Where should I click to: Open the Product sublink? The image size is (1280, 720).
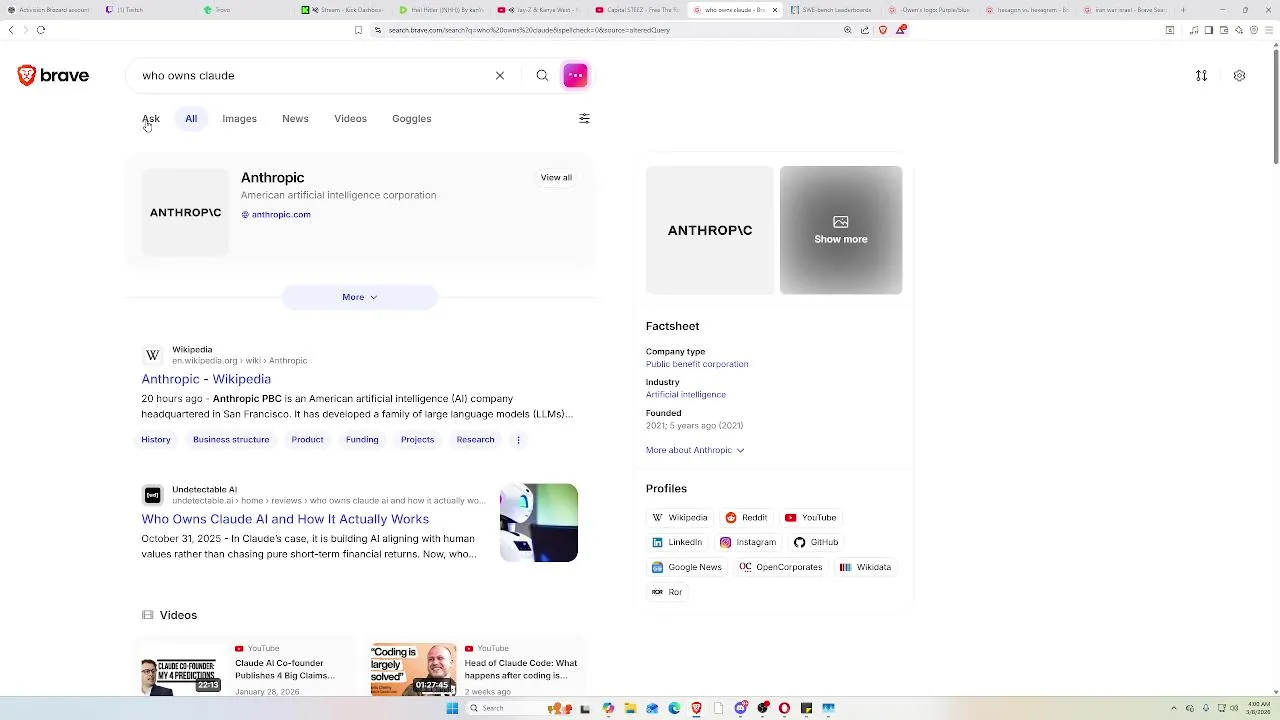pyautogui.click(x=307, y=440)
